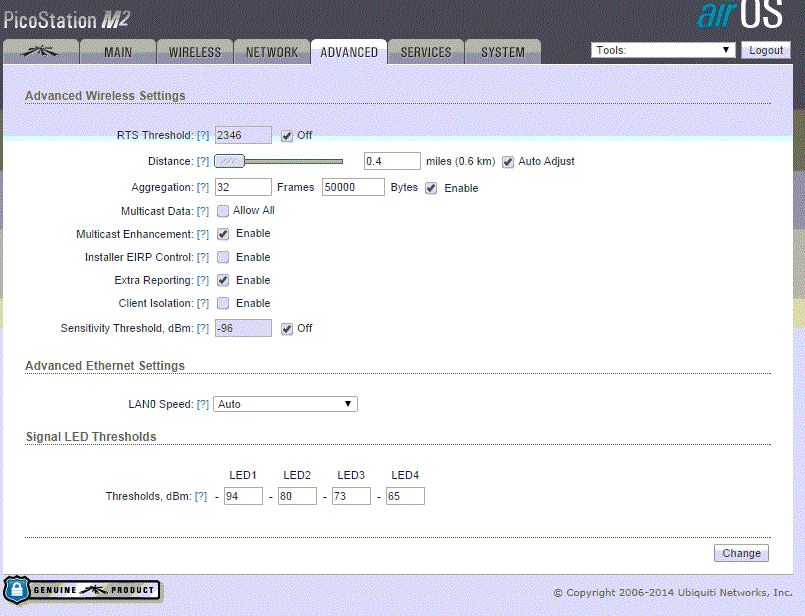805x616 pixels.
Task: Click the airOS logo
Action: coord(740,15)
